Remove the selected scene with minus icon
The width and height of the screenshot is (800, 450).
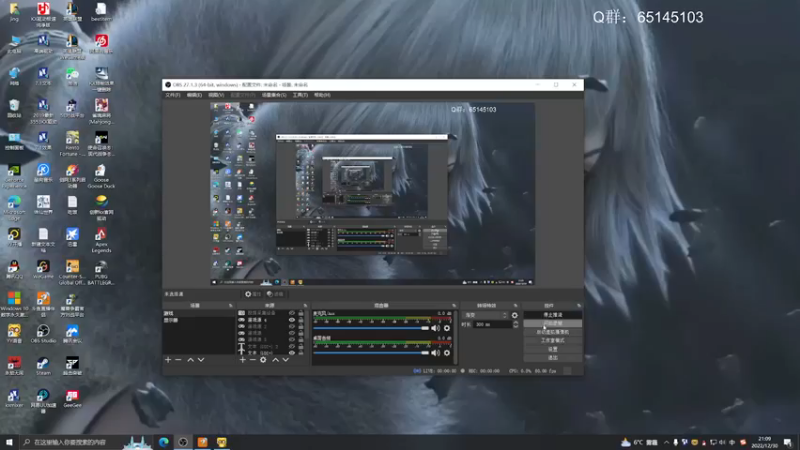[x=178, y=360]
